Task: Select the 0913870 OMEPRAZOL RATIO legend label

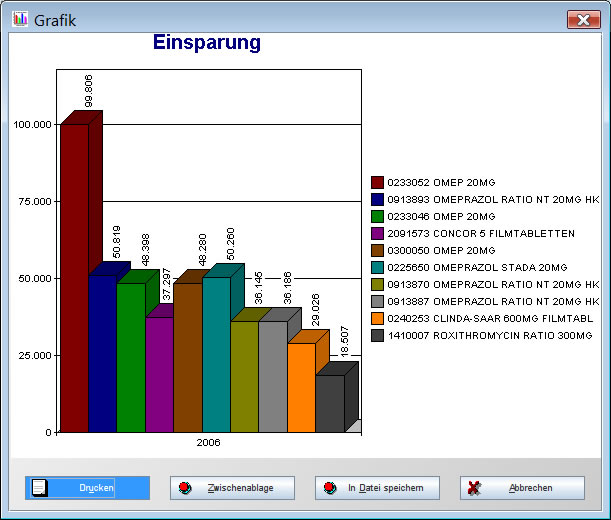Action: tap(492, 284)
